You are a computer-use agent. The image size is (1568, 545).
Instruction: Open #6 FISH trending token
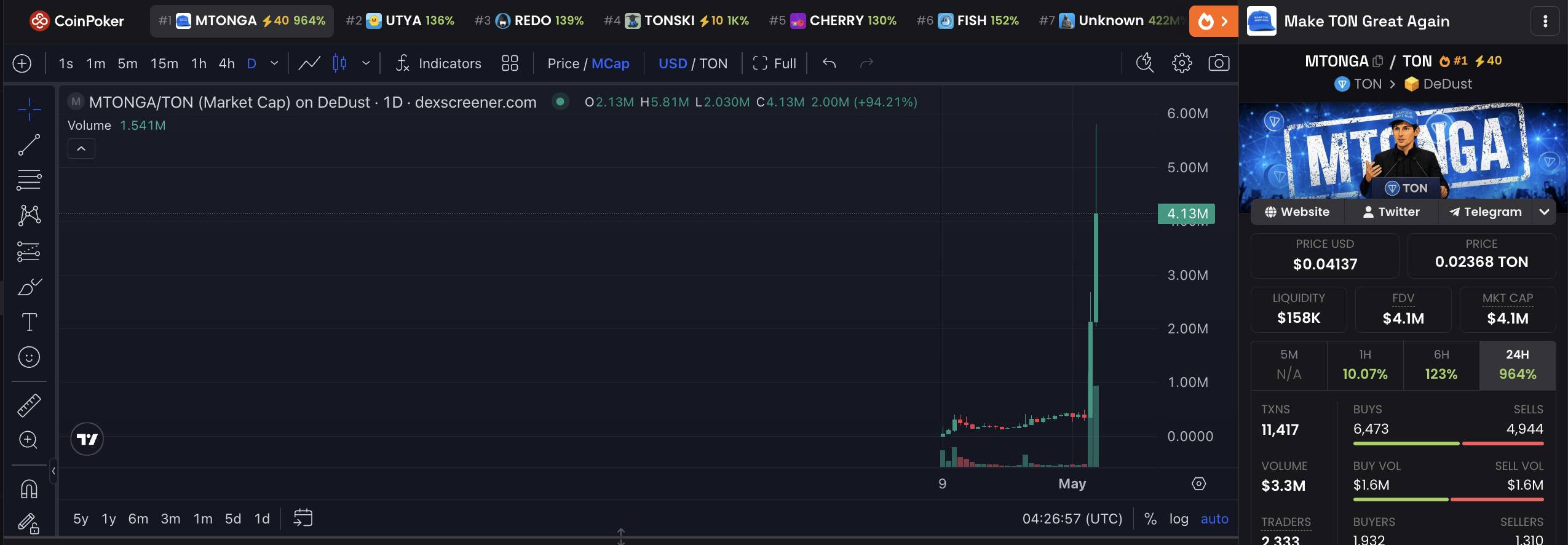[968, 21]
